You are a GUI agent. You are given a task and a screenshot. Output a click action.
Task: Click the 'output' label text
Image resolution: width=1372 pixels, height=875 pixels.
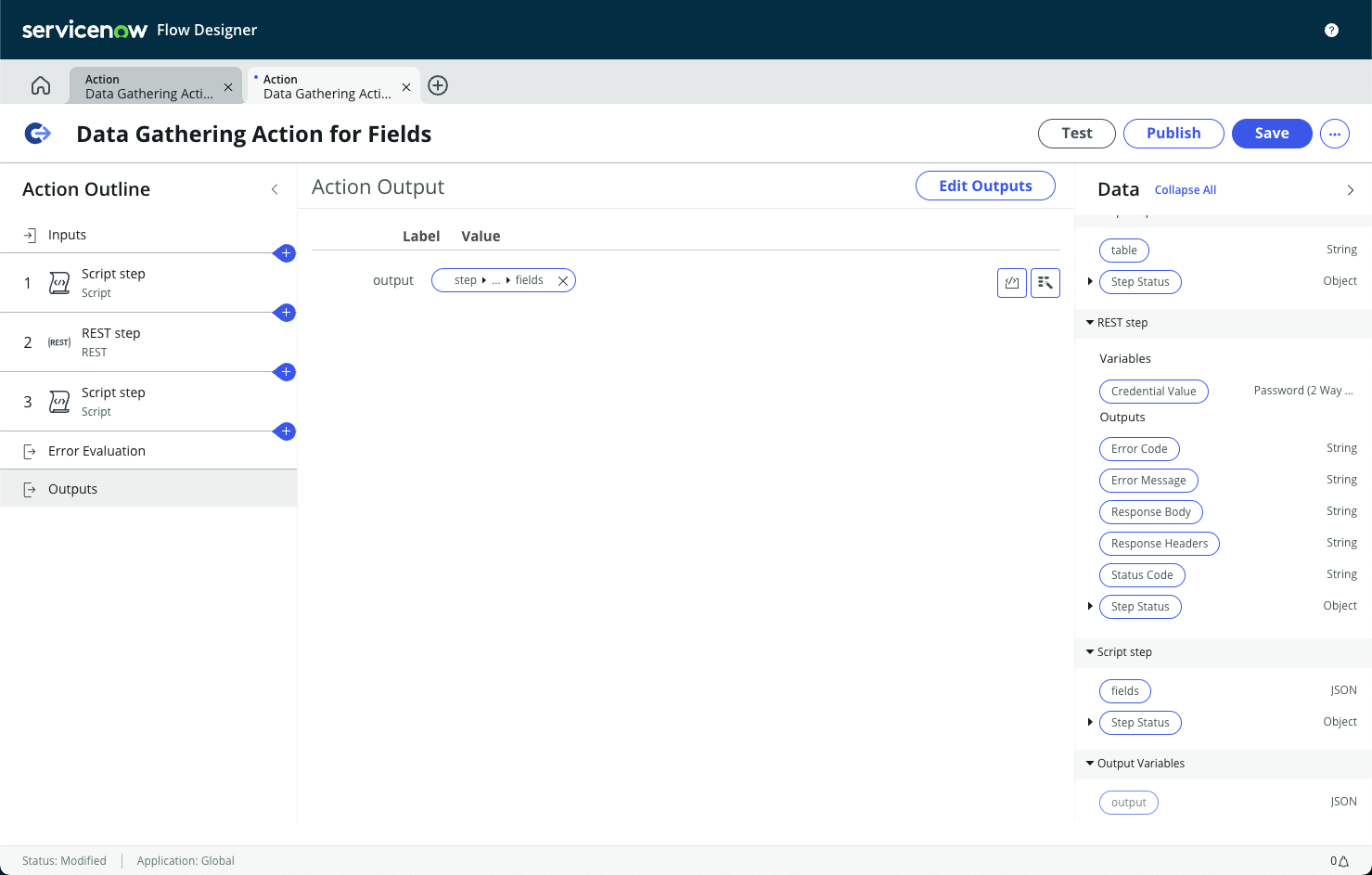(393, 280)
